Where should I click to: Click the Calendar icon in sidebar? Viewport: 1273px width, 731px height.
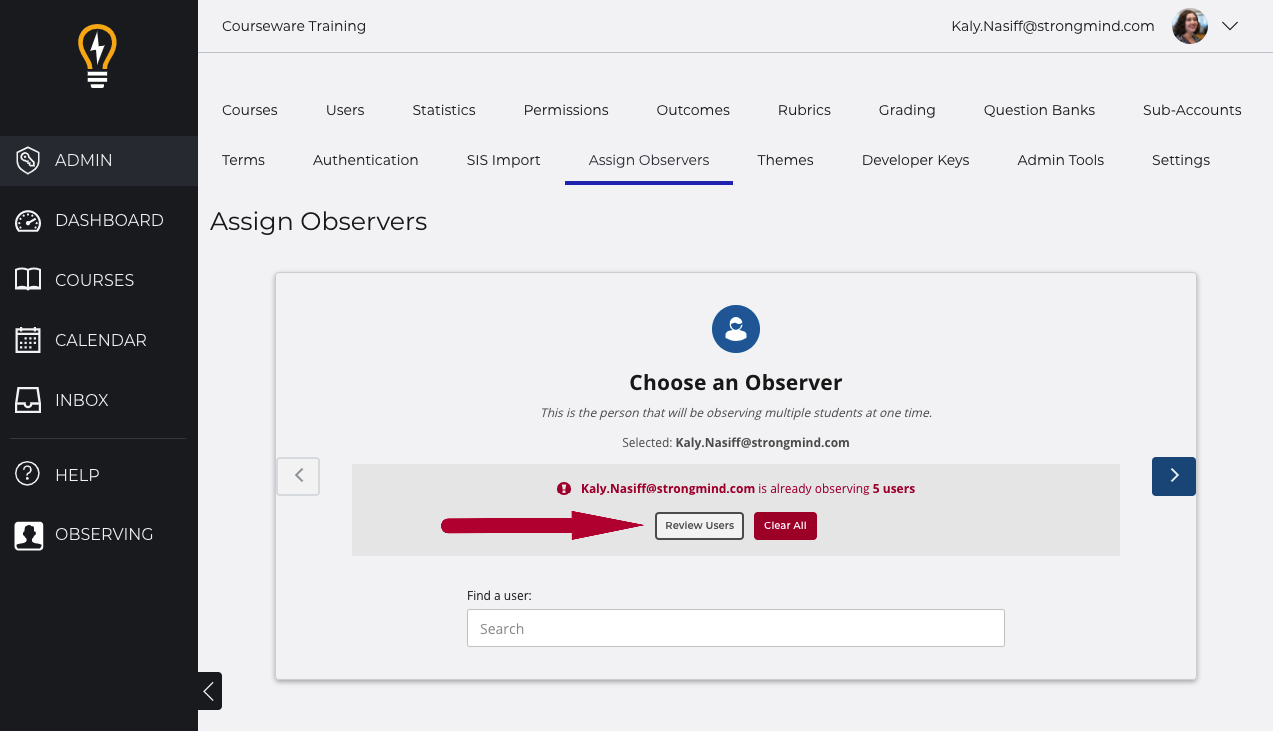click(28, 340)
